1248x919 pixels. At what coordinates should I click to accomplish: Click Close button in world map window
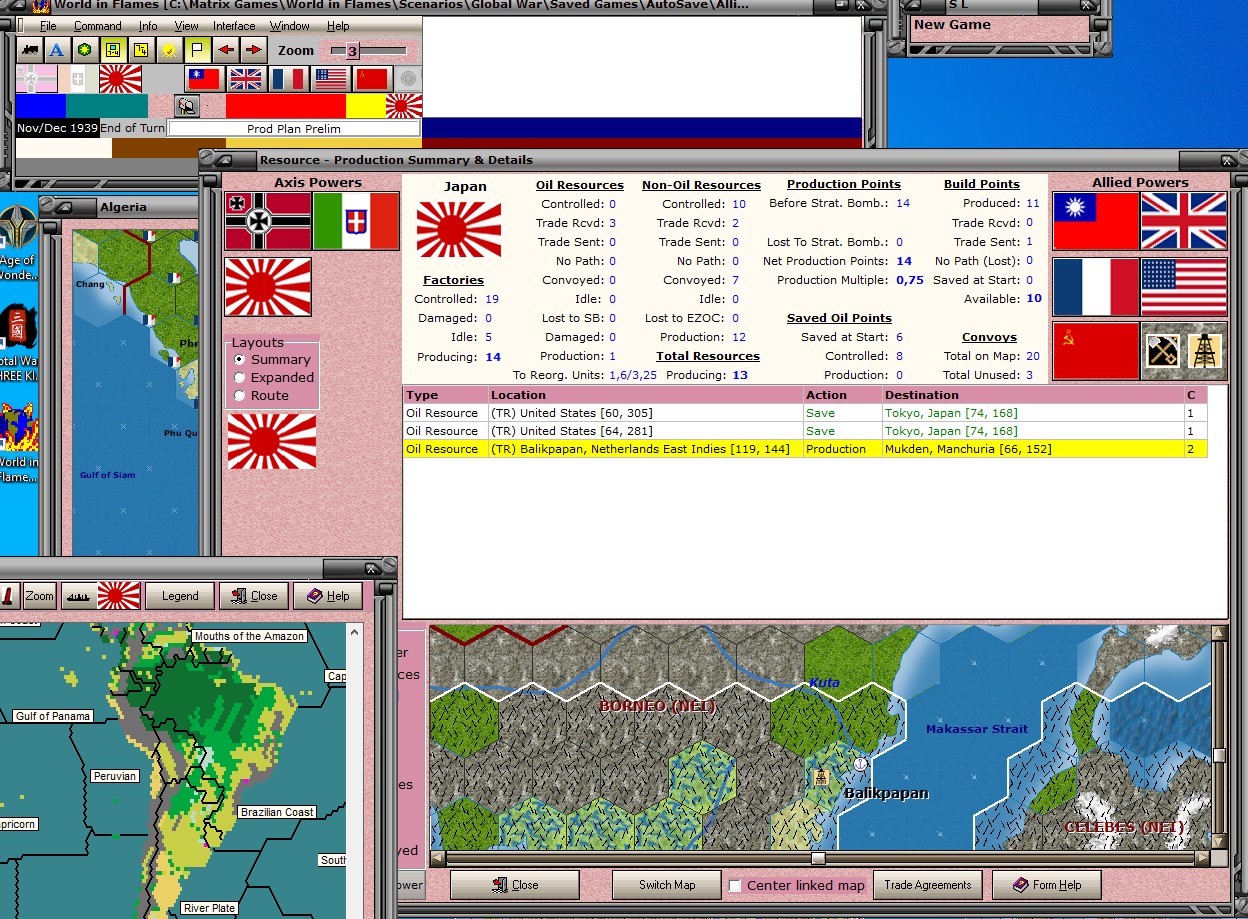click(254, 596)
